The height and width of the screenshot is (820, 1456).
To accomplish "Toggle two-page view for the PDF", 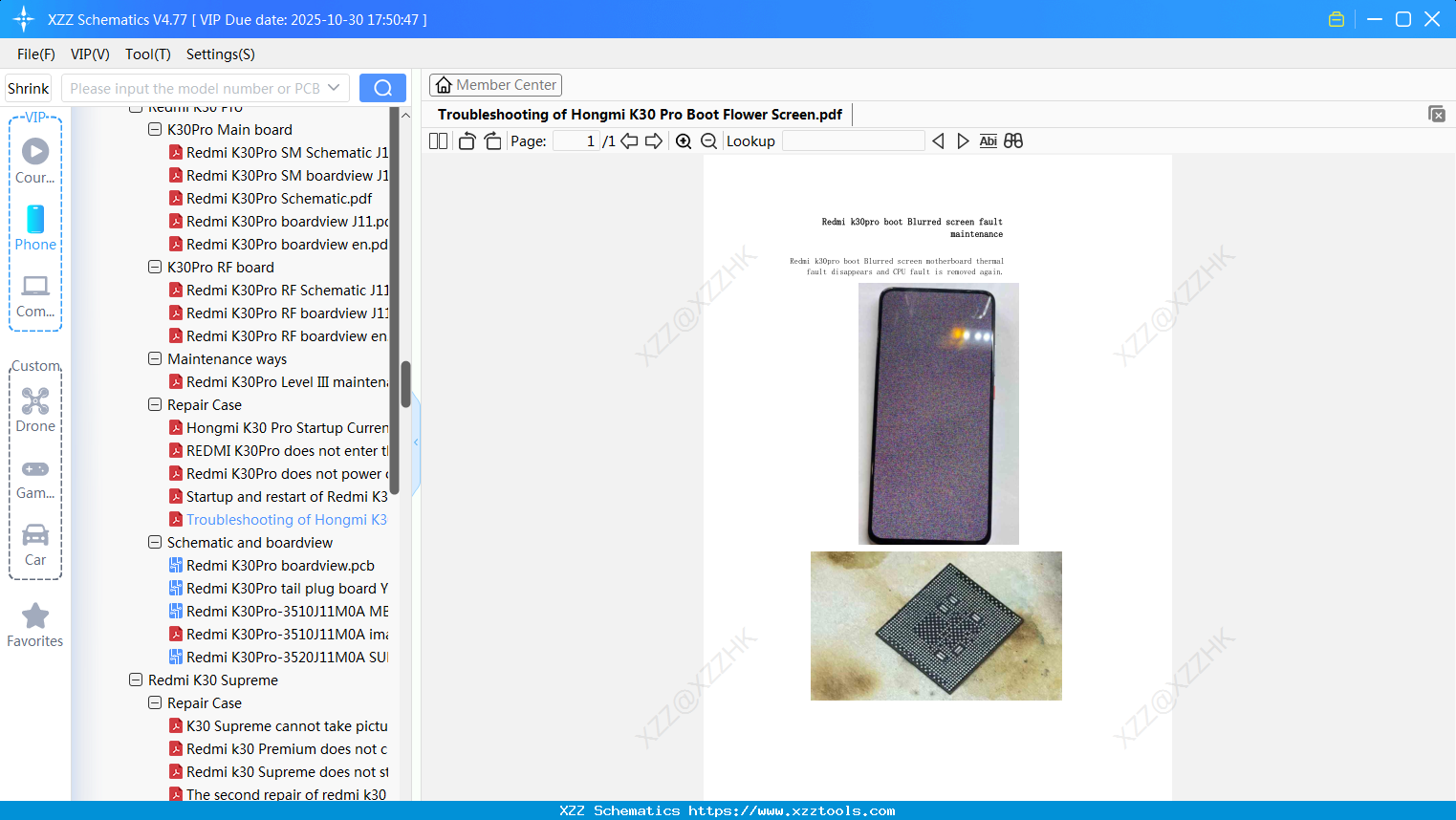I will (x=437, y=140).
